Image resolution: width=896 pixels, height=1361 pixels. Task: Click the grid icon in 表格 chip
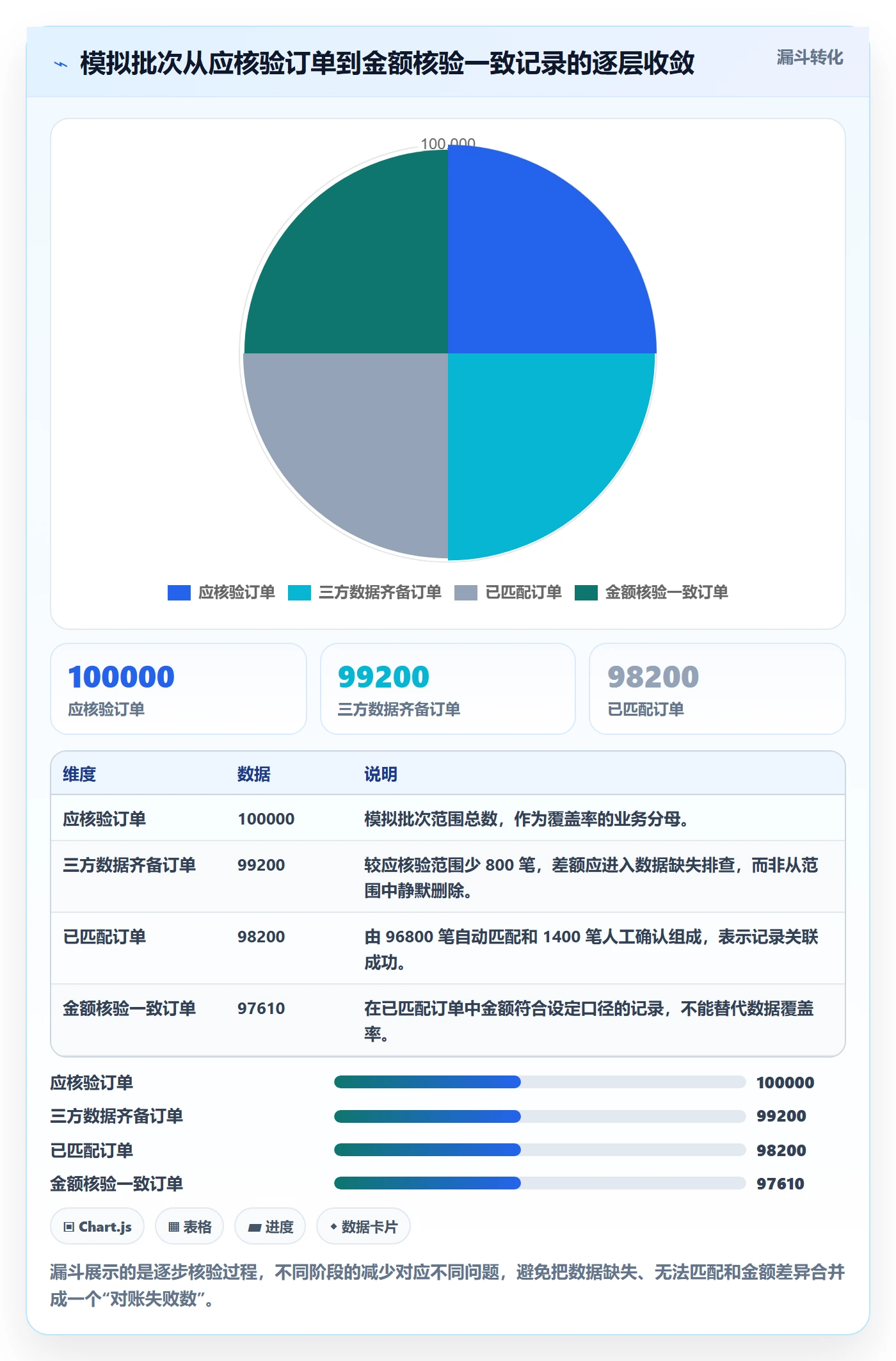173,1227
